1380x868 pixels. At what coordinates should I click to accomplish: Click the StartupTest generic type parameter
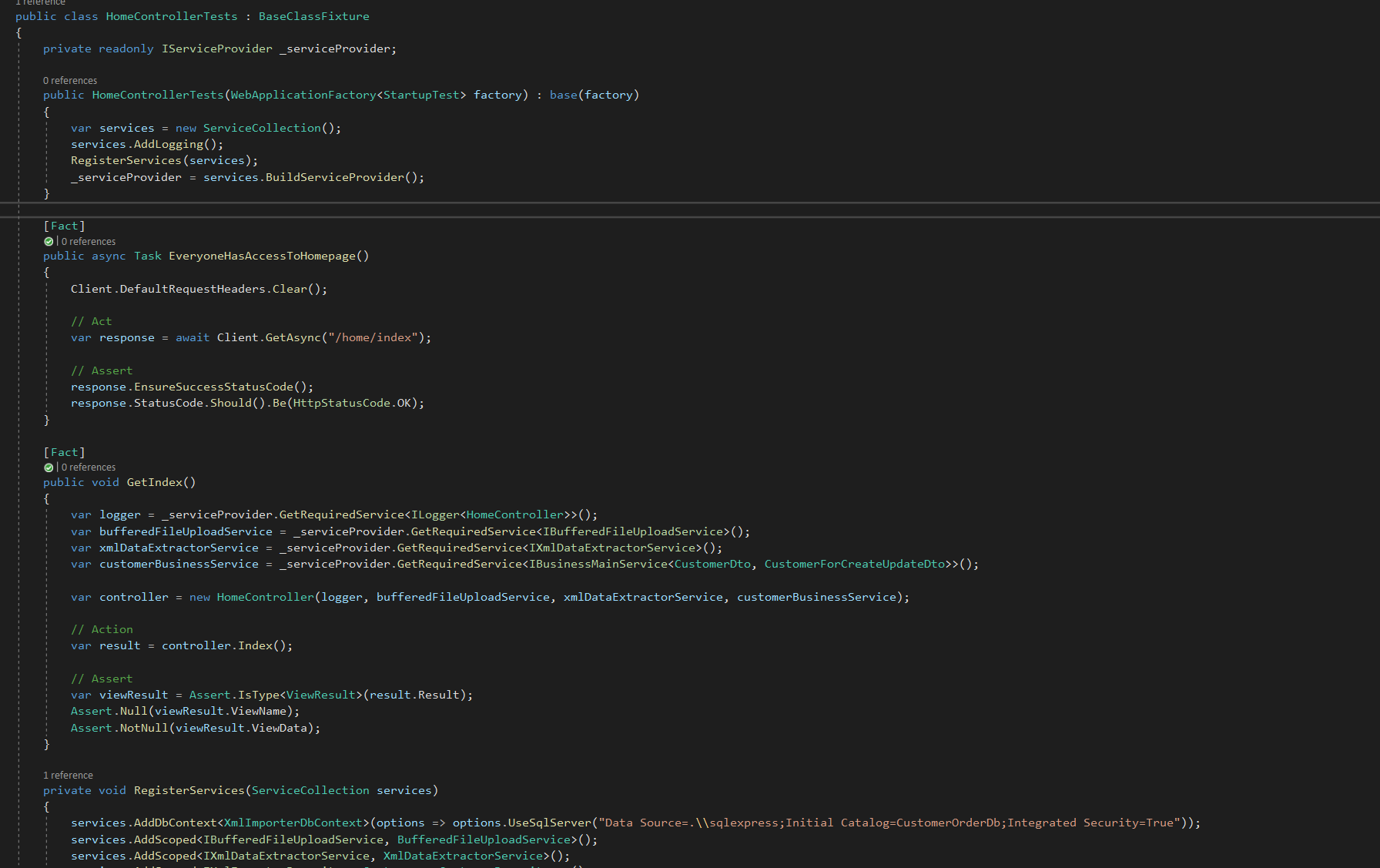(x=421, y=94)
